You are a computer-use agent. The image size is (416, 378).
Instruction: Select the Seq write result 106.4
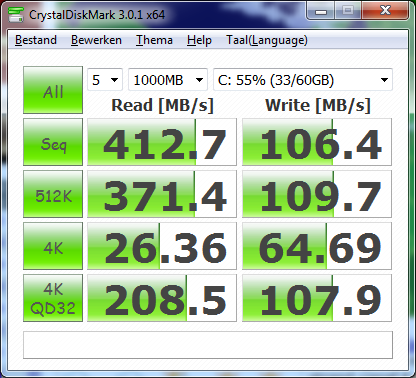tap(317, 142)
